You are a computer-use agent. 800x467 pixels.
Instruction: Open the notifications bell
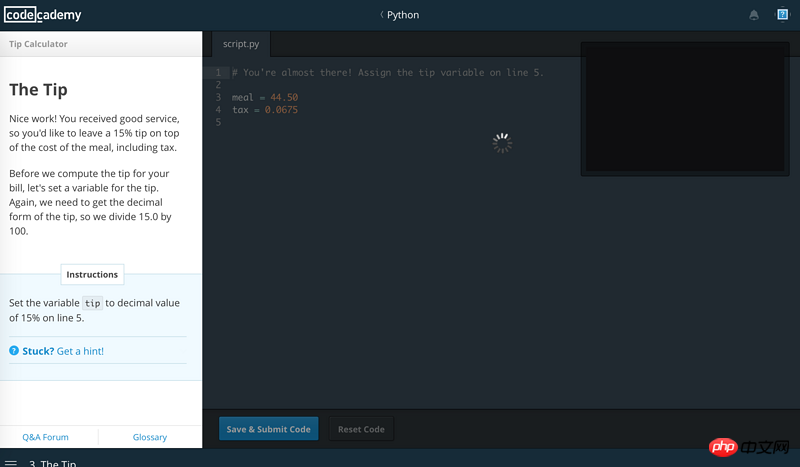click(754, 15)
